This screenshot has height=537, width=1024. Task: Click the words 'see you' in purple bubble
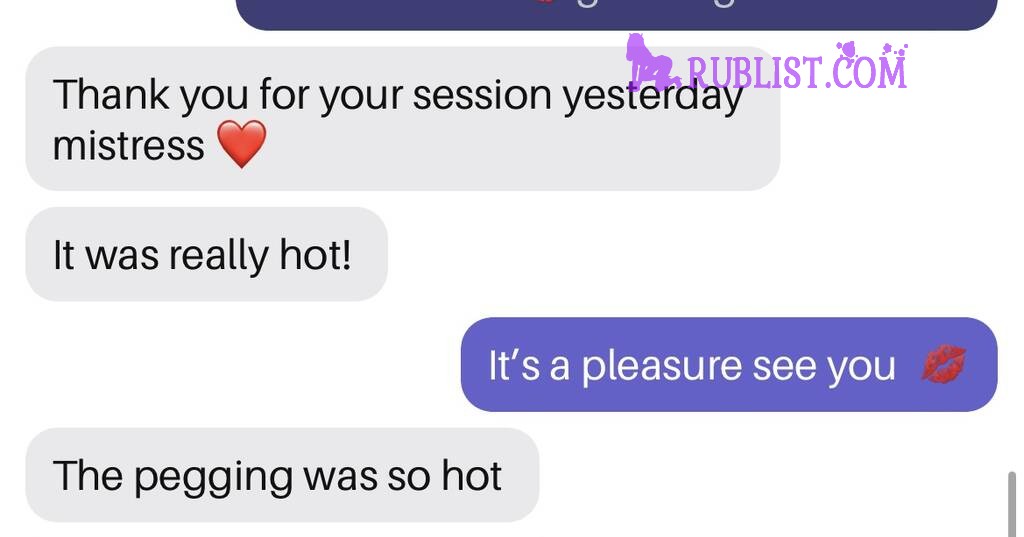click(824, 367)
